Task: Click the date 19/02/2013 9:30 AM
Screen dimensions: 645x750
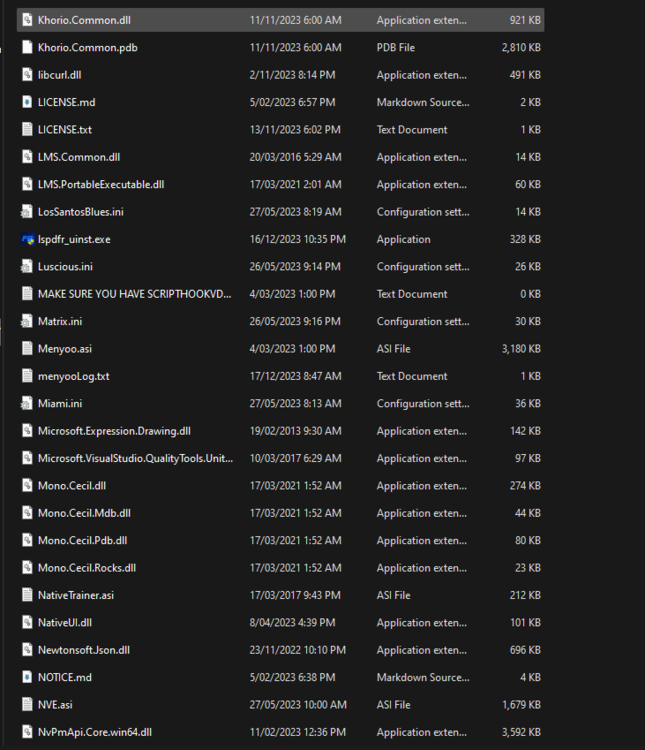Action: pos(295,430)
